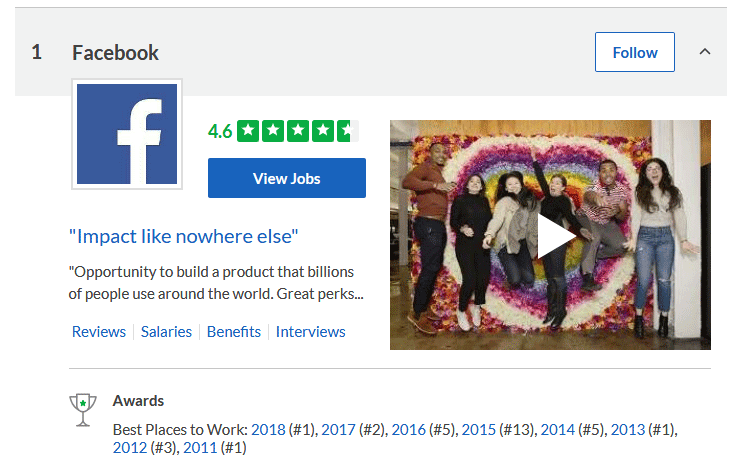View Facebook Benefits
The image size is (745, 469).
pyautogui.click(x=234, y=332)
